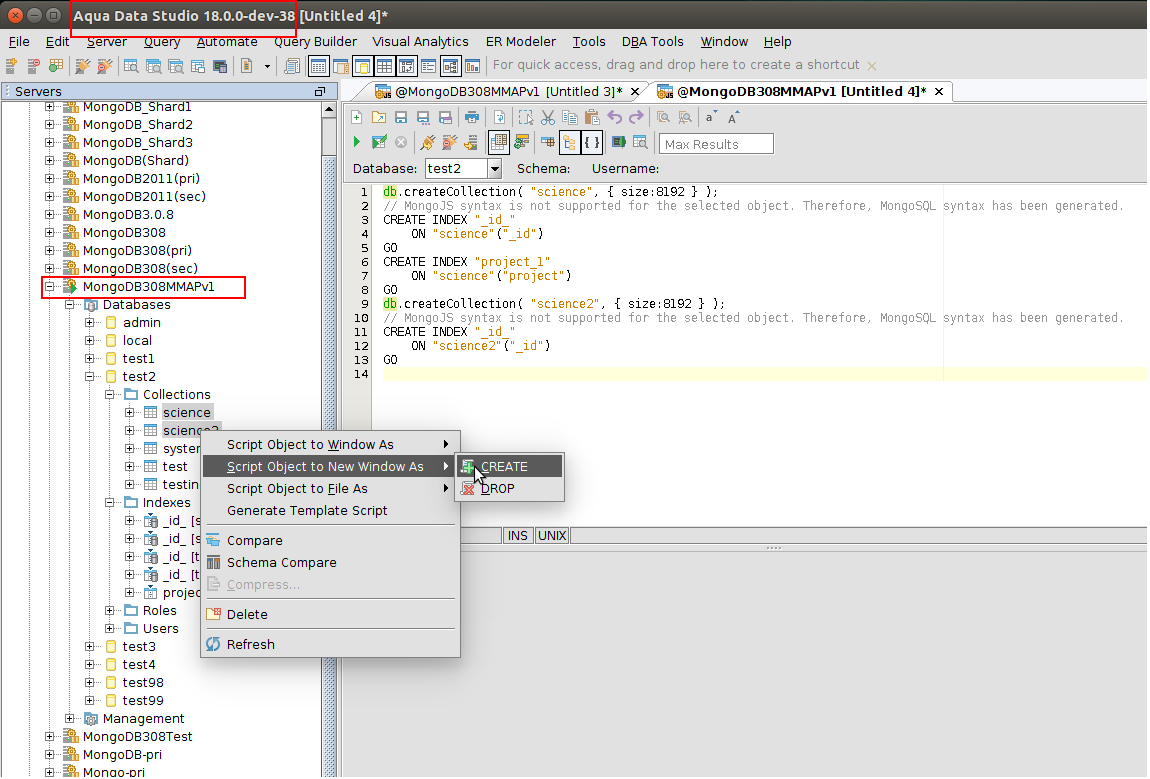
Task: Collapse the MongoDB308MMAPv1 server node
Action: (x=49, y=286)
